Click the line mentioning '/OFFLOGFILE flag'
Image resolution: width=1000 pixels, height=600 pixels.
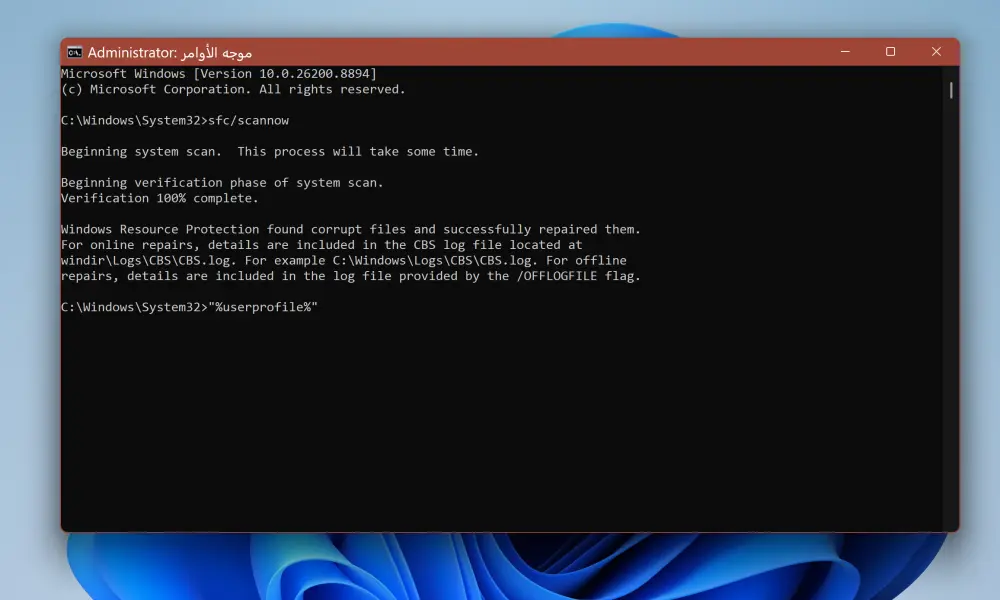(351, 276)
